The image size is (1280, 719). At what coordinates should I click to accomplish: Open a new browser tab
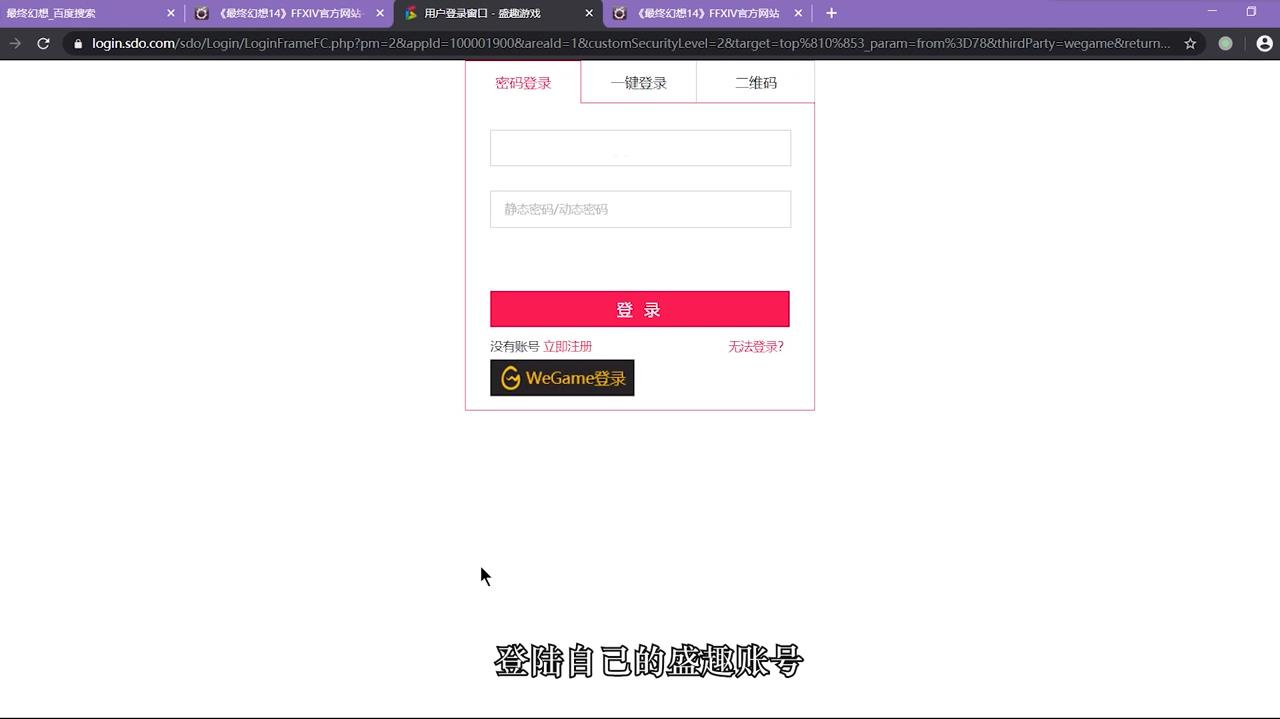831,13
